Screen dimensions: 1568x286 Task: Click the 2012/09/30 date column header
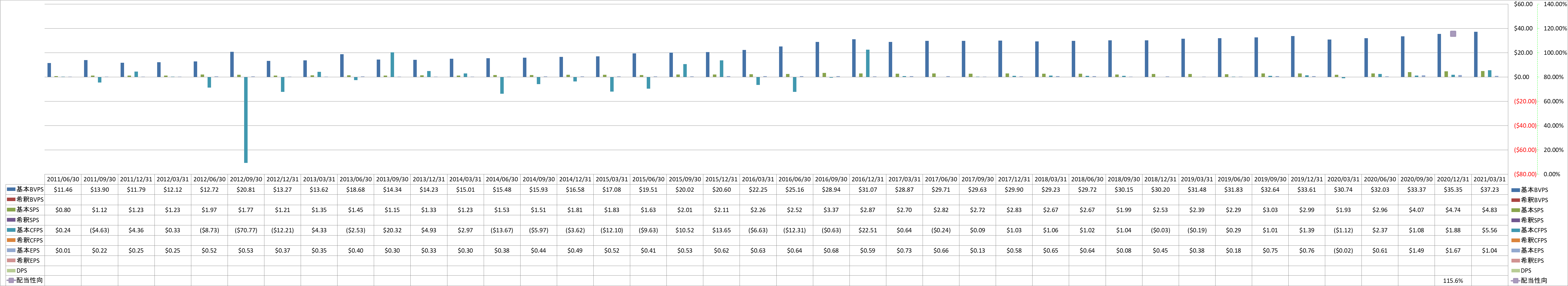click(x=246, y=179)
